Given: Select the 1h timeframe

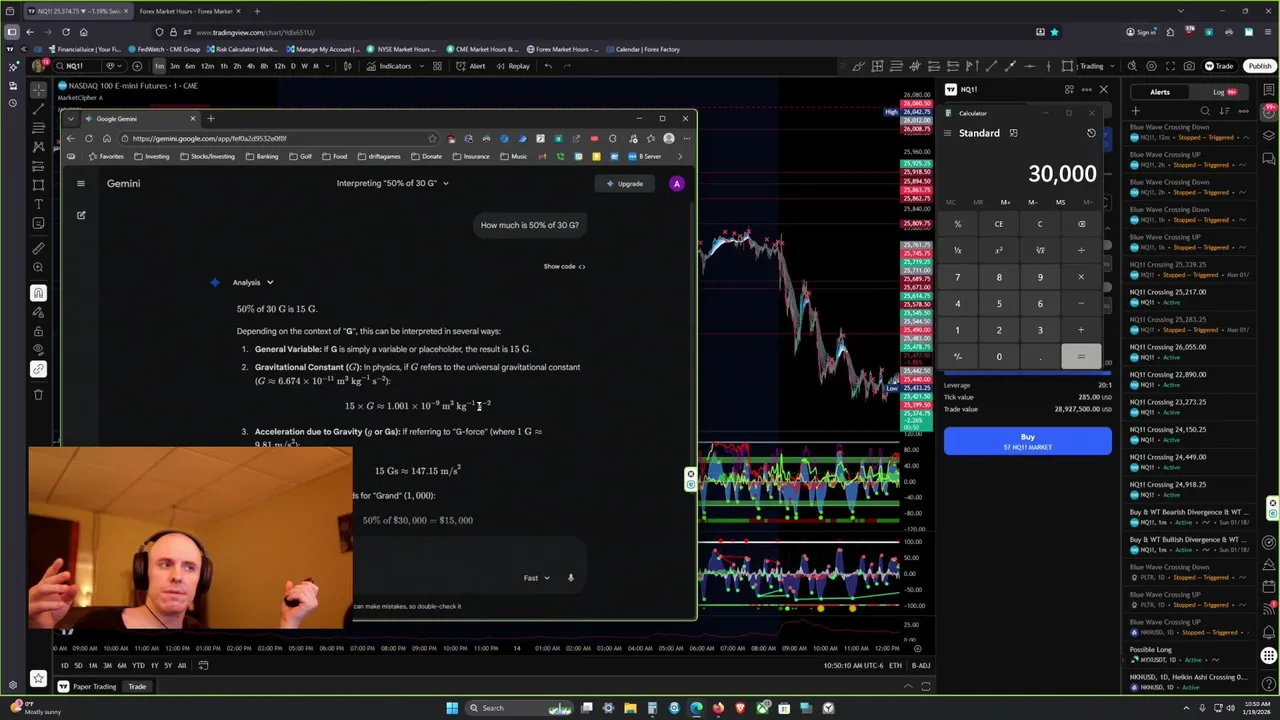Looking at the screenshot, I should tap(224, 66).
